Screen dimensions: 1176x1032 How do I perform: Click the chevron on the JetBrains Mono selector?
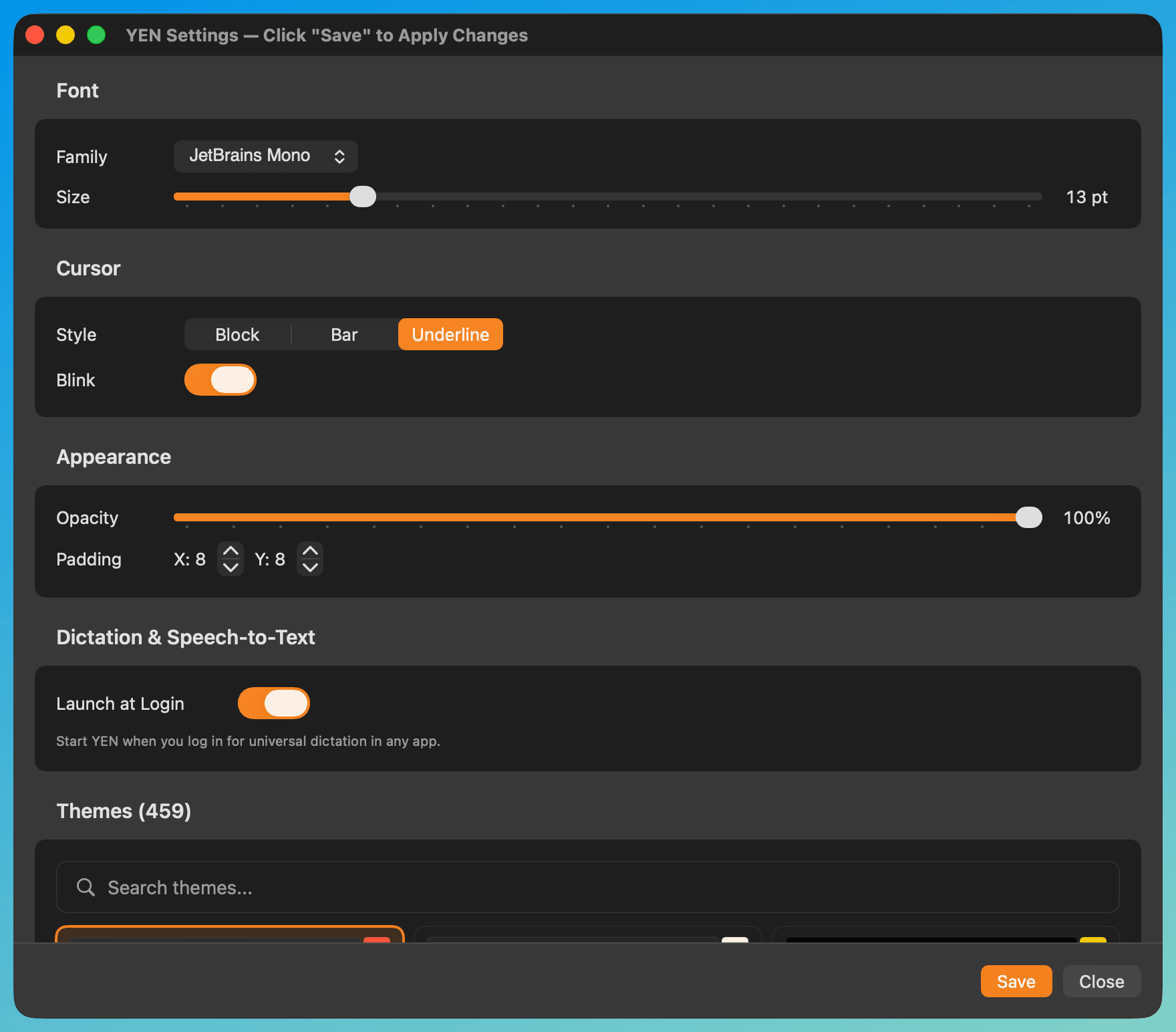pos(341,156)
